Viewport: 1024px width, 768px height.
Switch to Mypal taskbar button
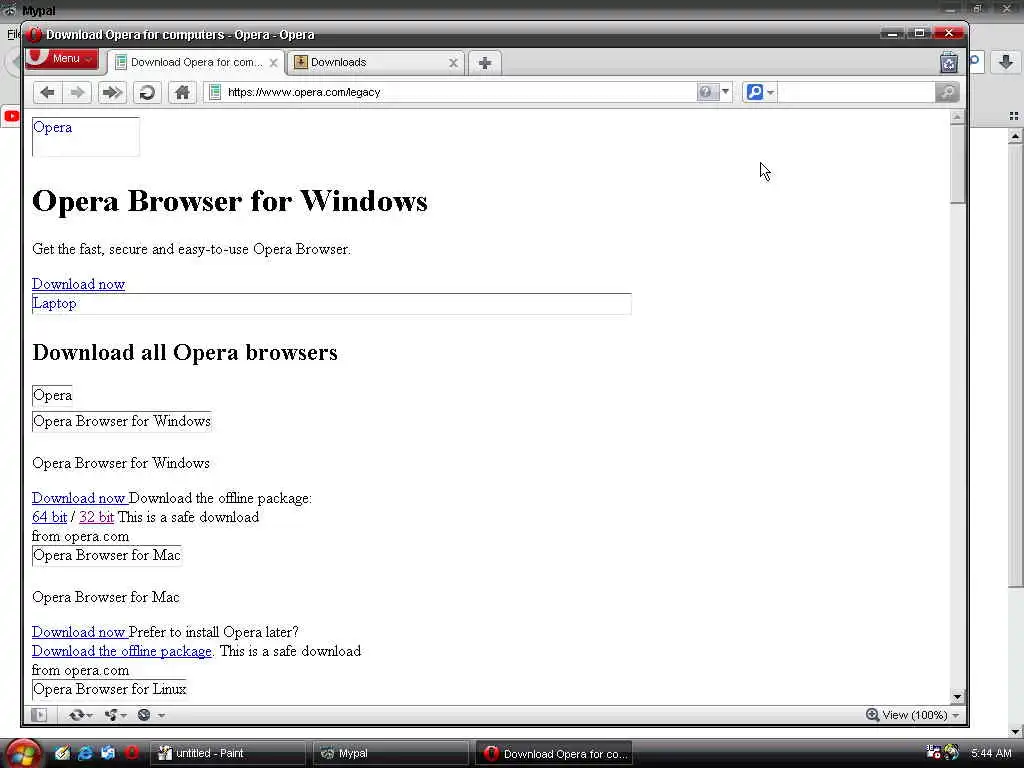[391, 753]
